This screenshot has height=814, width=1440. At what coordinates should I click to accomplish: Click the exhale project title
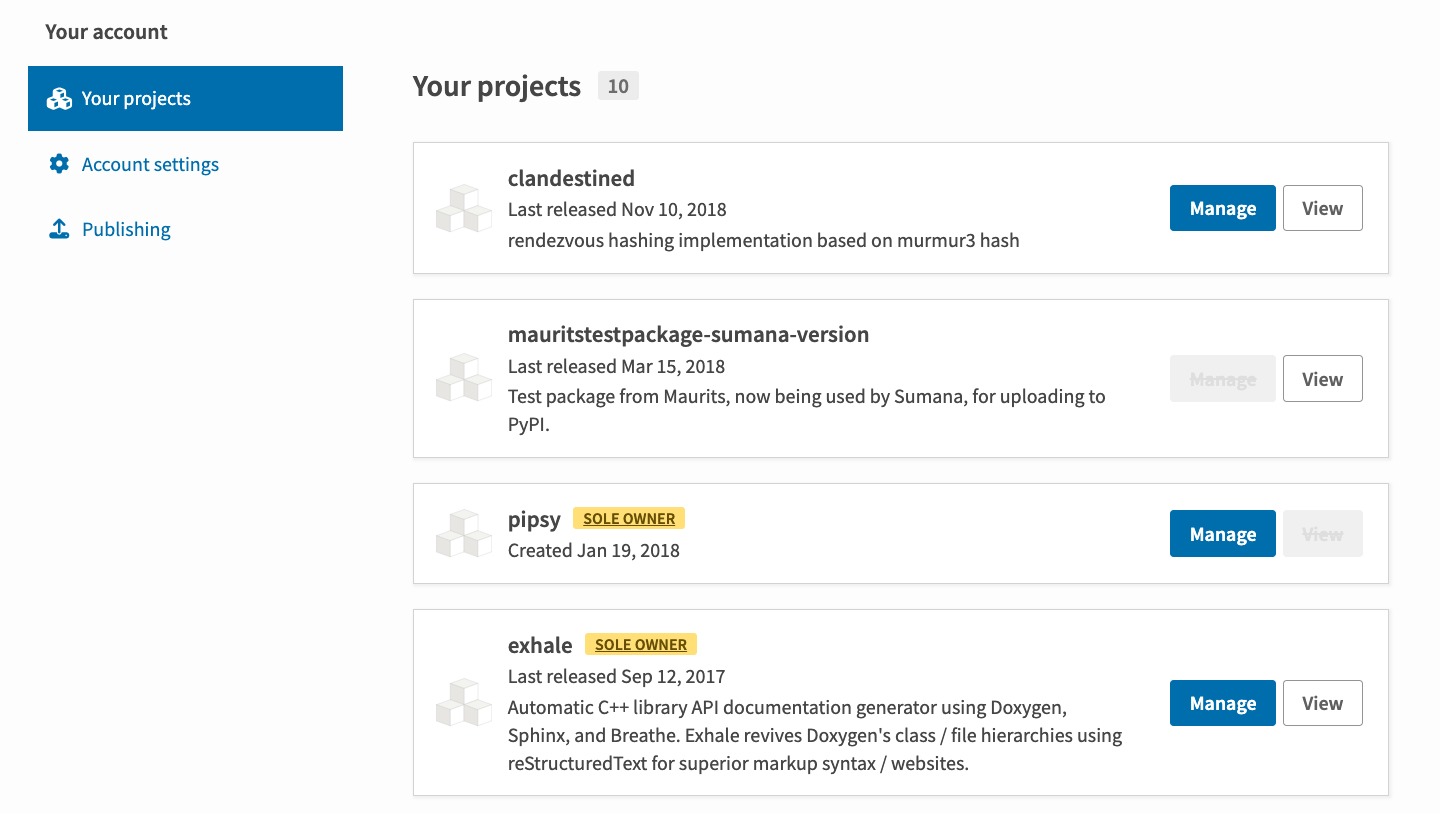[540, 645]
